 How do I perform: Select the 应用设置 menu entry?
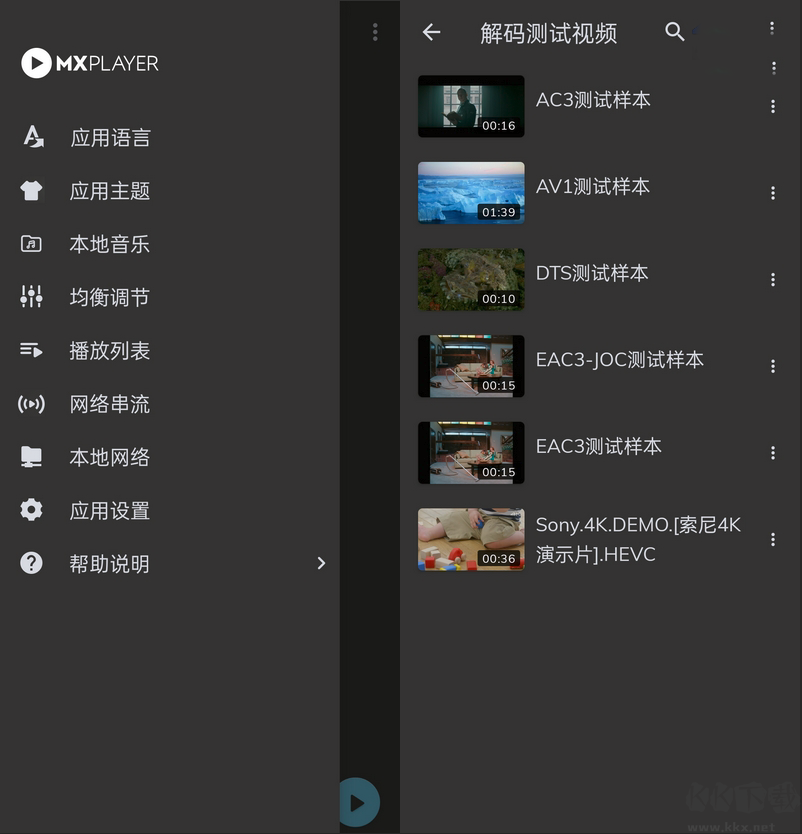[110, 510]
